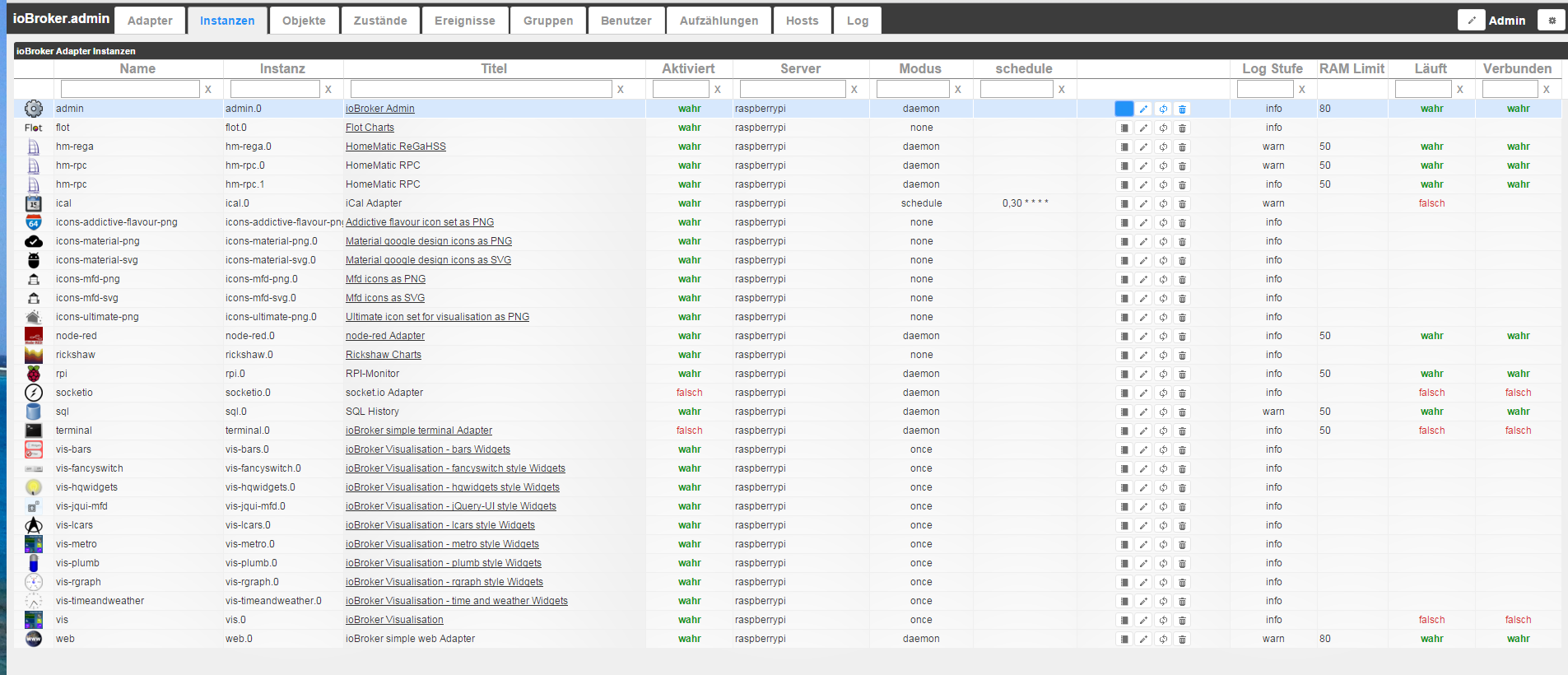The image size is (1568, 675).
Task: Open the ioBroker Visualisation link in vis row
Action: (394, 620)
